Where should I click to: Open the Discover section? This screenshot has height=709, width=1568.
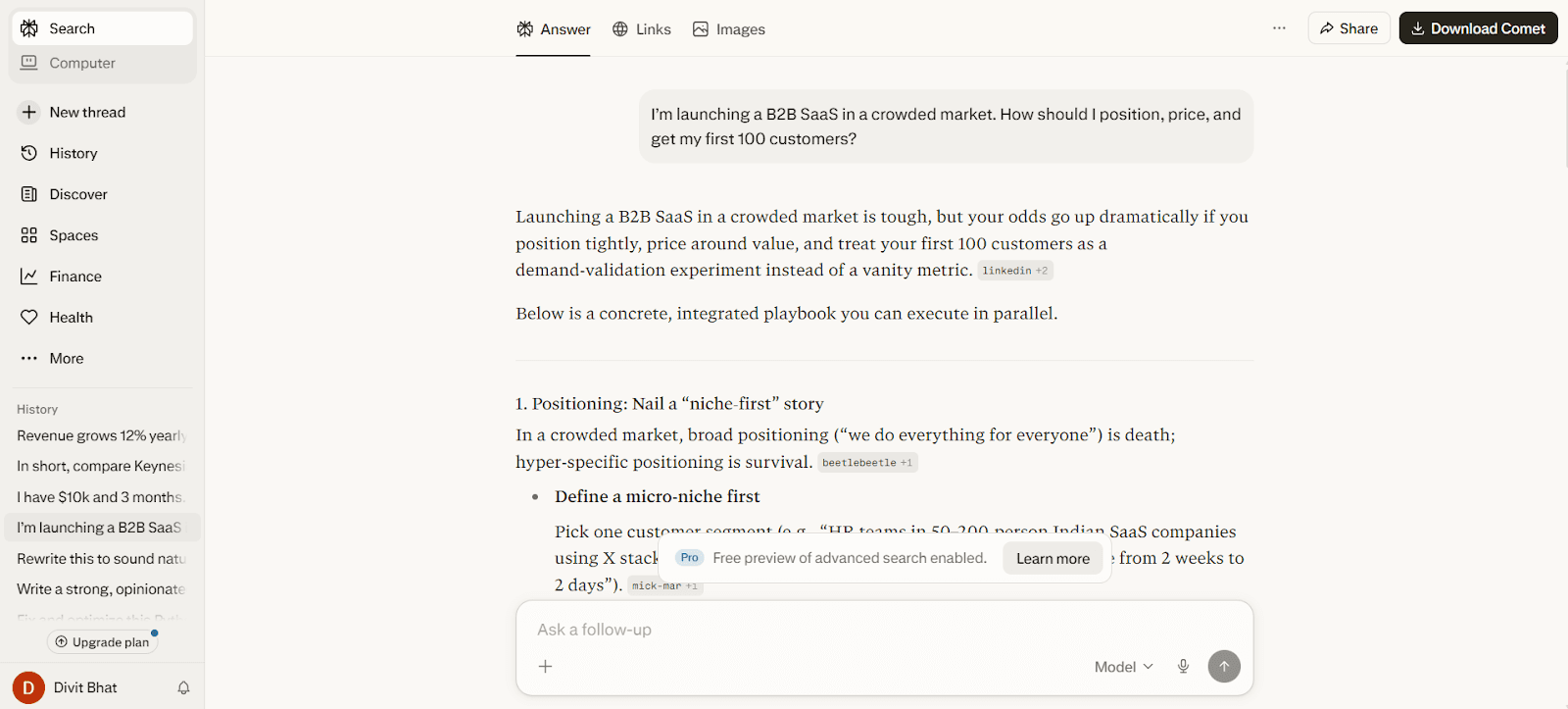(x=78, y=193)
